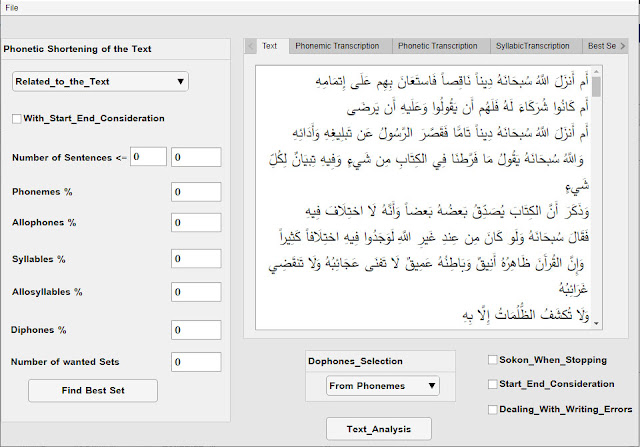This screenshot has width=640, height=447.
Task: Focus the Phonemes % input field
Action: (x=196, y=192)
